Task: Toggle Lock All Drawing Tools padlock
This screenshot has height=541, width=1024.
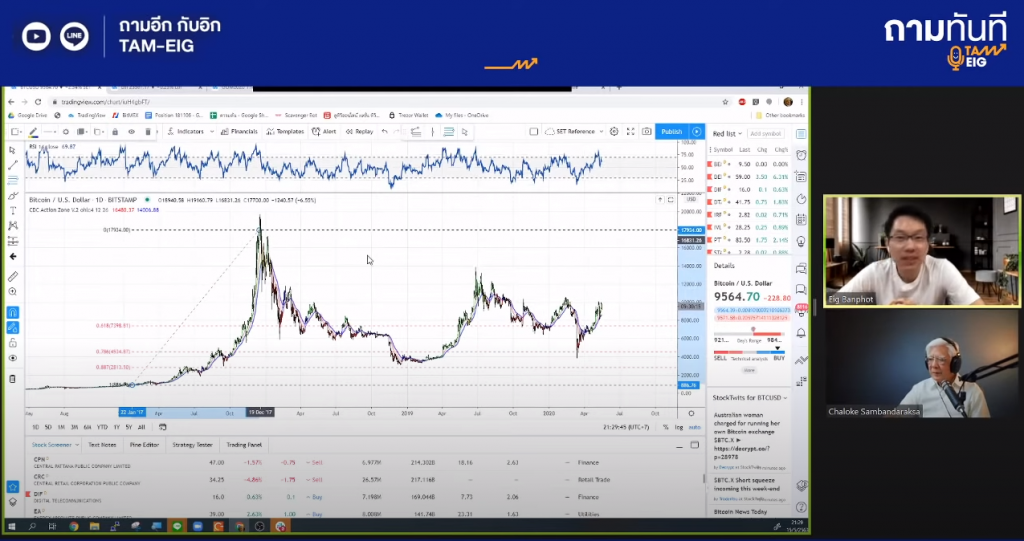Action: (x=12, y=343)
